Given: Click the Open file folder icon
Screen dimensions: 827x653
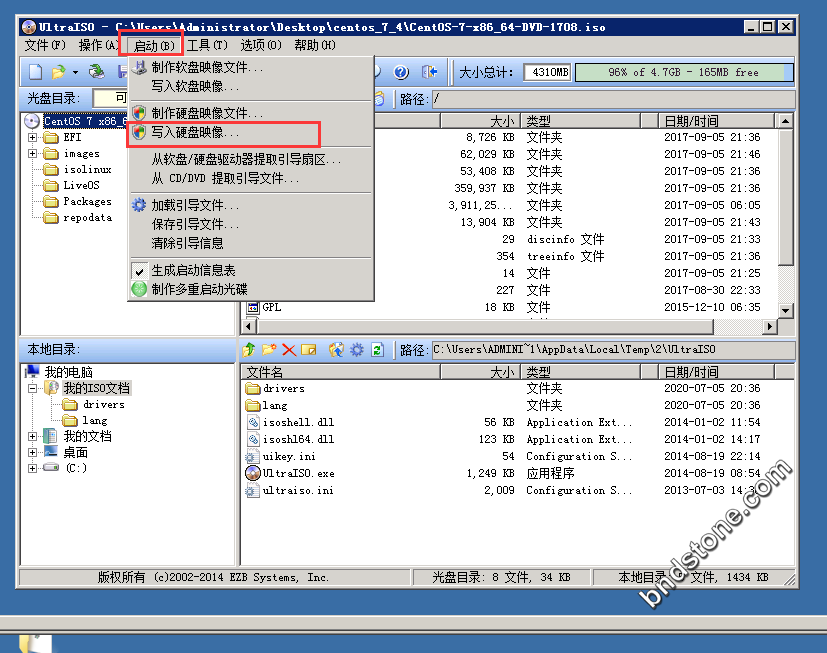Looking at the screenshot, I should pyautogui.click(x=58, y=72).
